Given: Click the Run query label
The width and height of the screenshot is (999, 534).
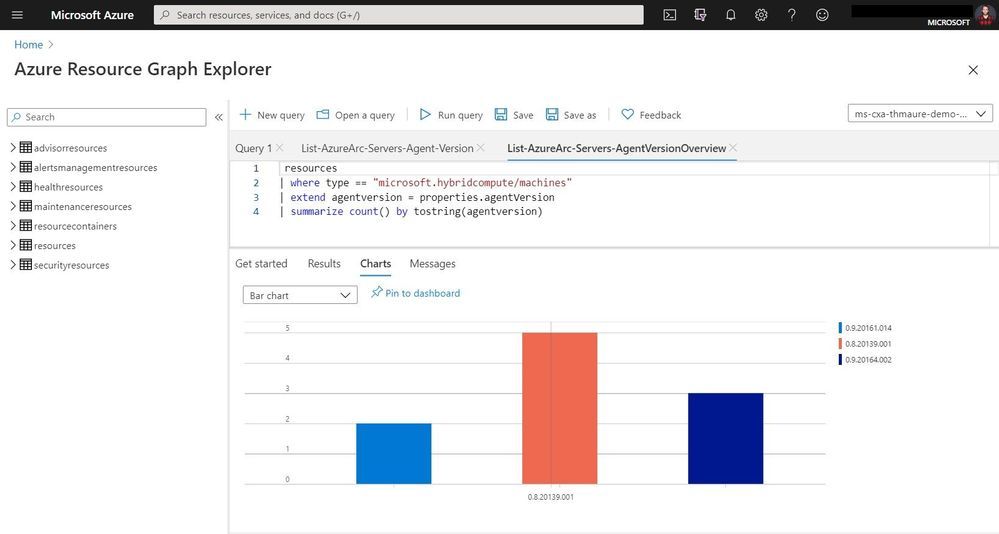Looking at the screenshot, I should point(460,115).
